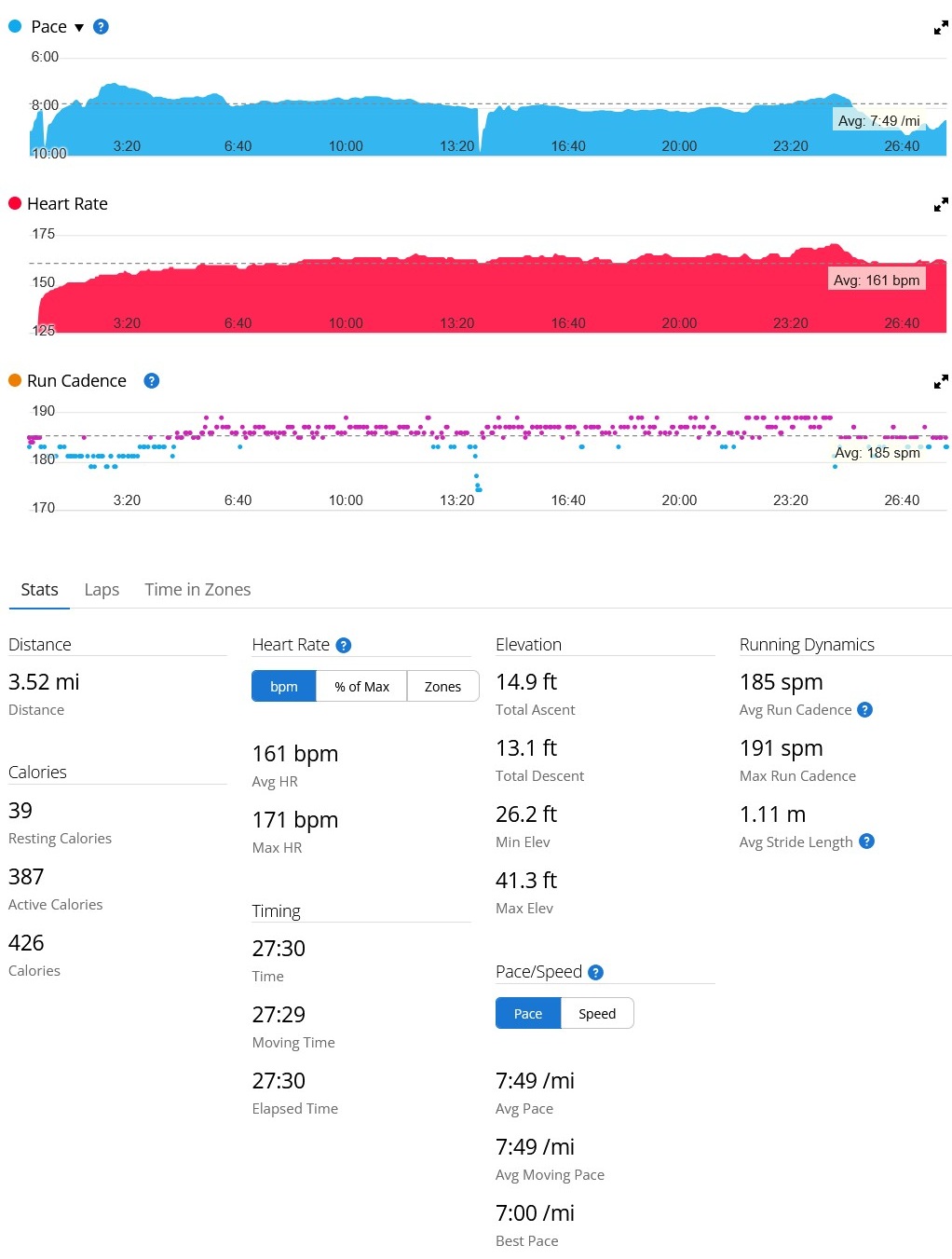Select the Pace display toggle
This screenshot has width=952, height=1259.
click(x=528, y=1014)
